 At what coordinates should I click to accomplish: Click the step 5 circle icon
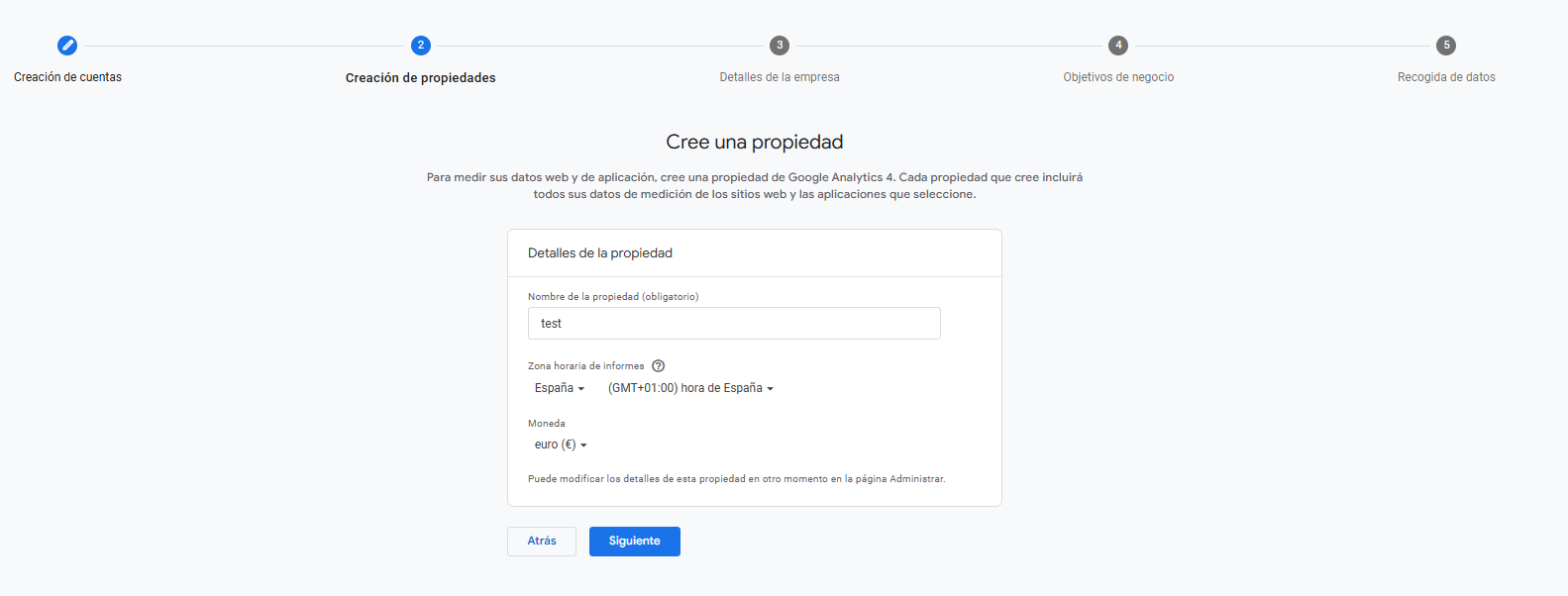click(1446, 46)
